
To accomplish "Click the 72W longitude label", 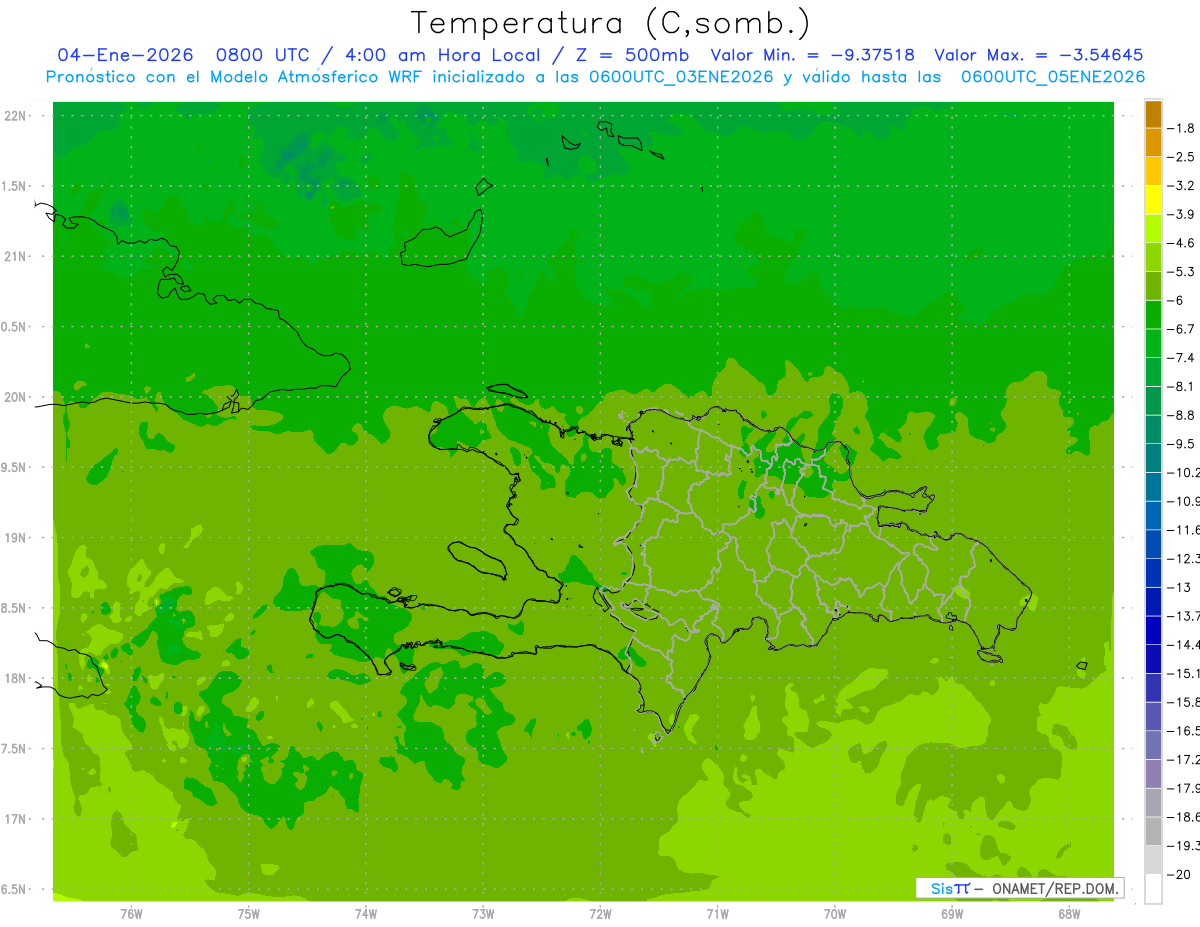I will tap(600, 914).
